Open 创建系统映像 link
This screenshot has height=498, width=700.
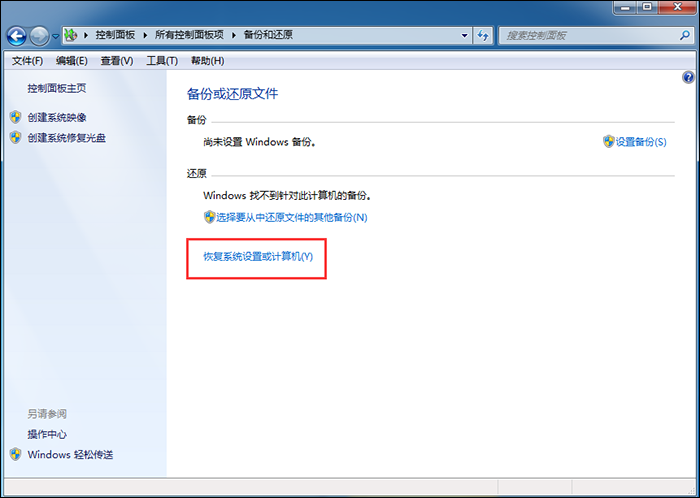(x=57, y=117)
